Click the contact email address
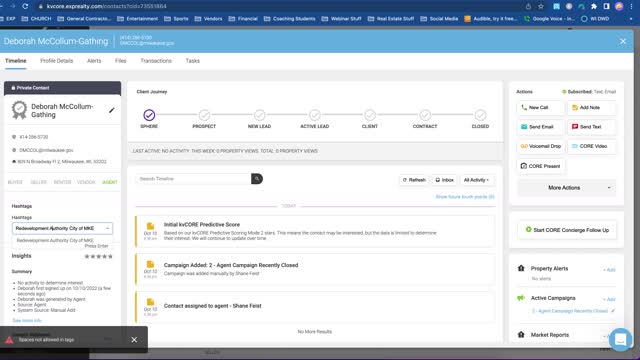This screenshot has height=360, width=640. click(x=46, y=150)
